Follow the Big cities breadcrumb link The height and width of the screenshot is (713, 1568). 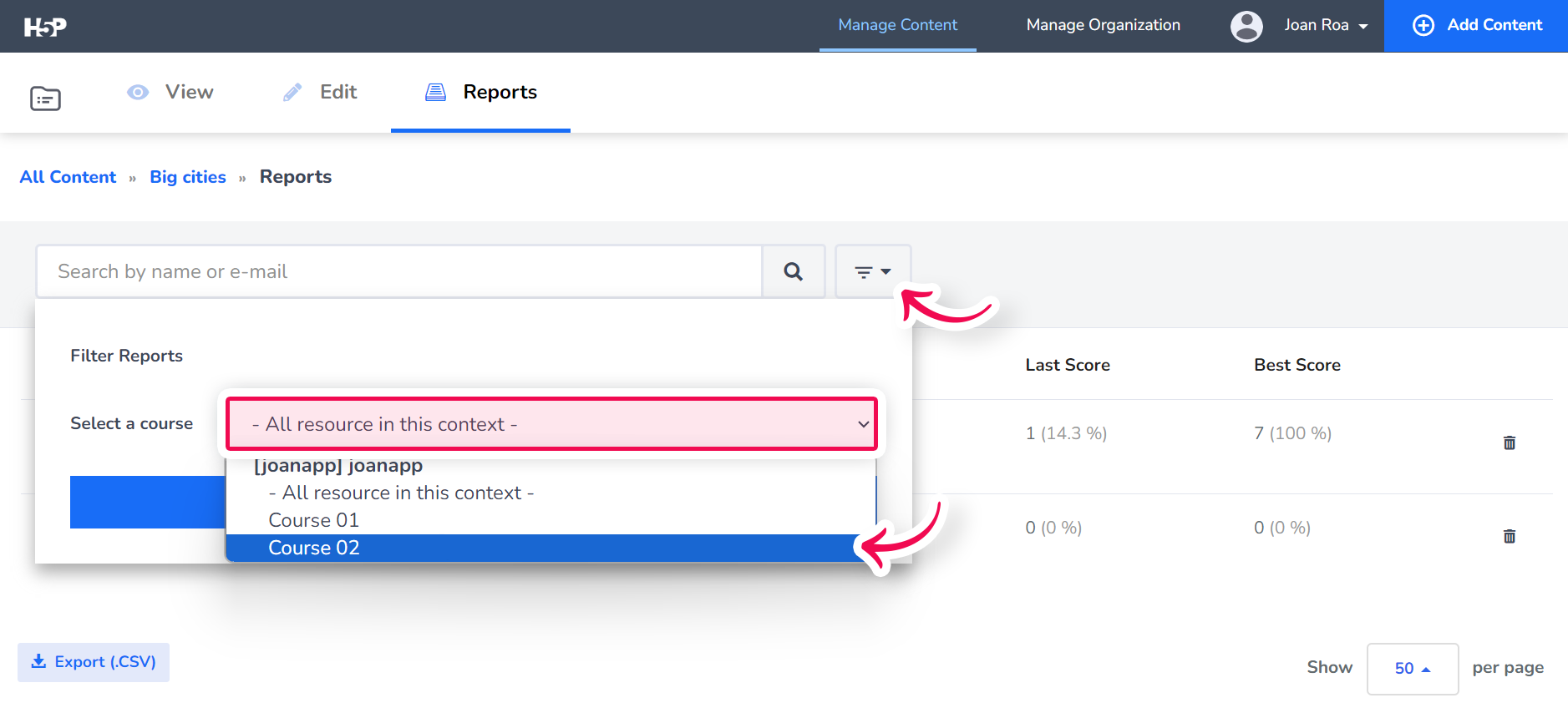pos(188,177)
